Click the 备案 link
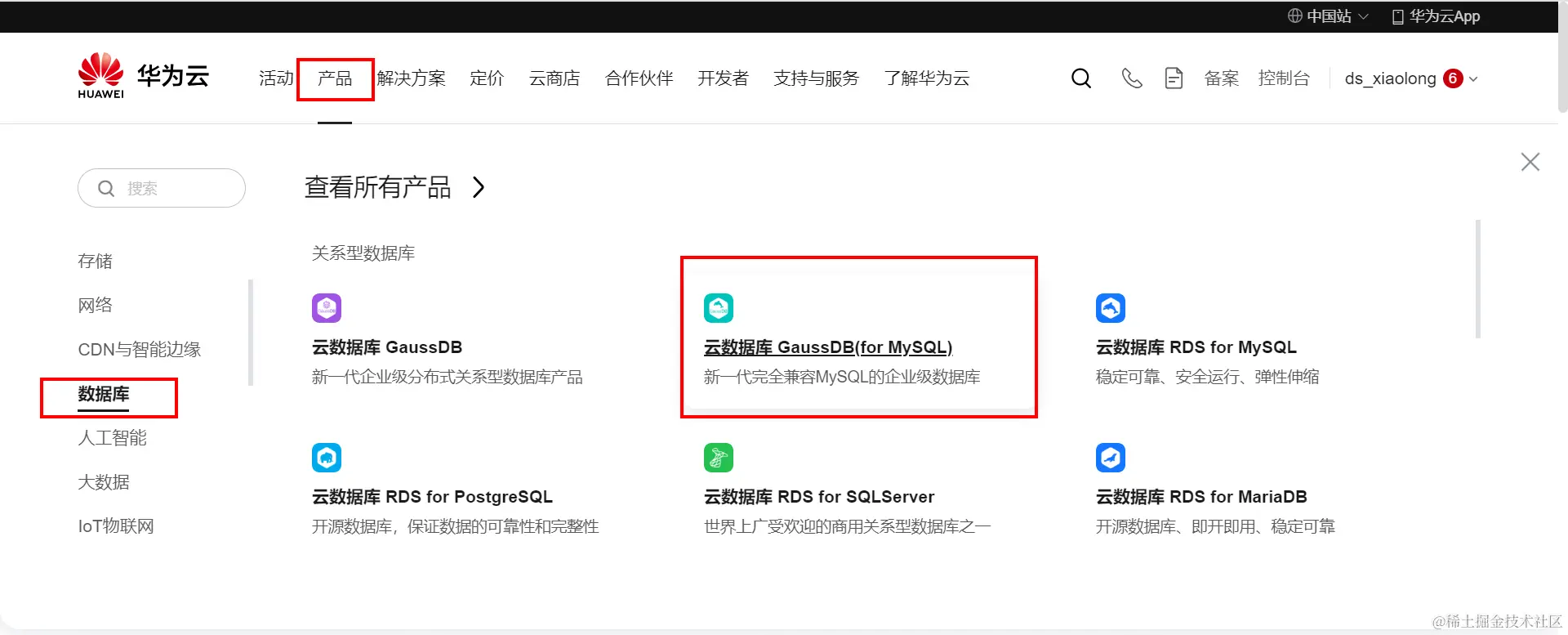The height and width of the screenshot is (635, 1568). 1222,78
